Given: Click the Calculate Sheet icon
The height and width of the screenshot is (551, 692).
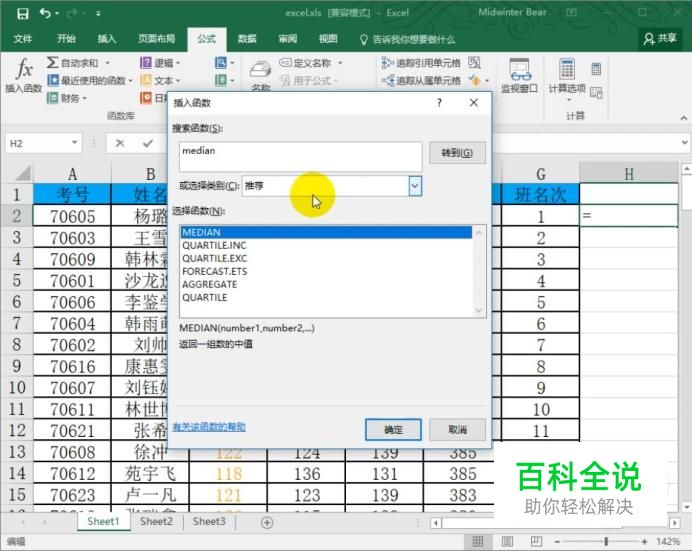Looking at the screenshot, I should pos(596,92).
